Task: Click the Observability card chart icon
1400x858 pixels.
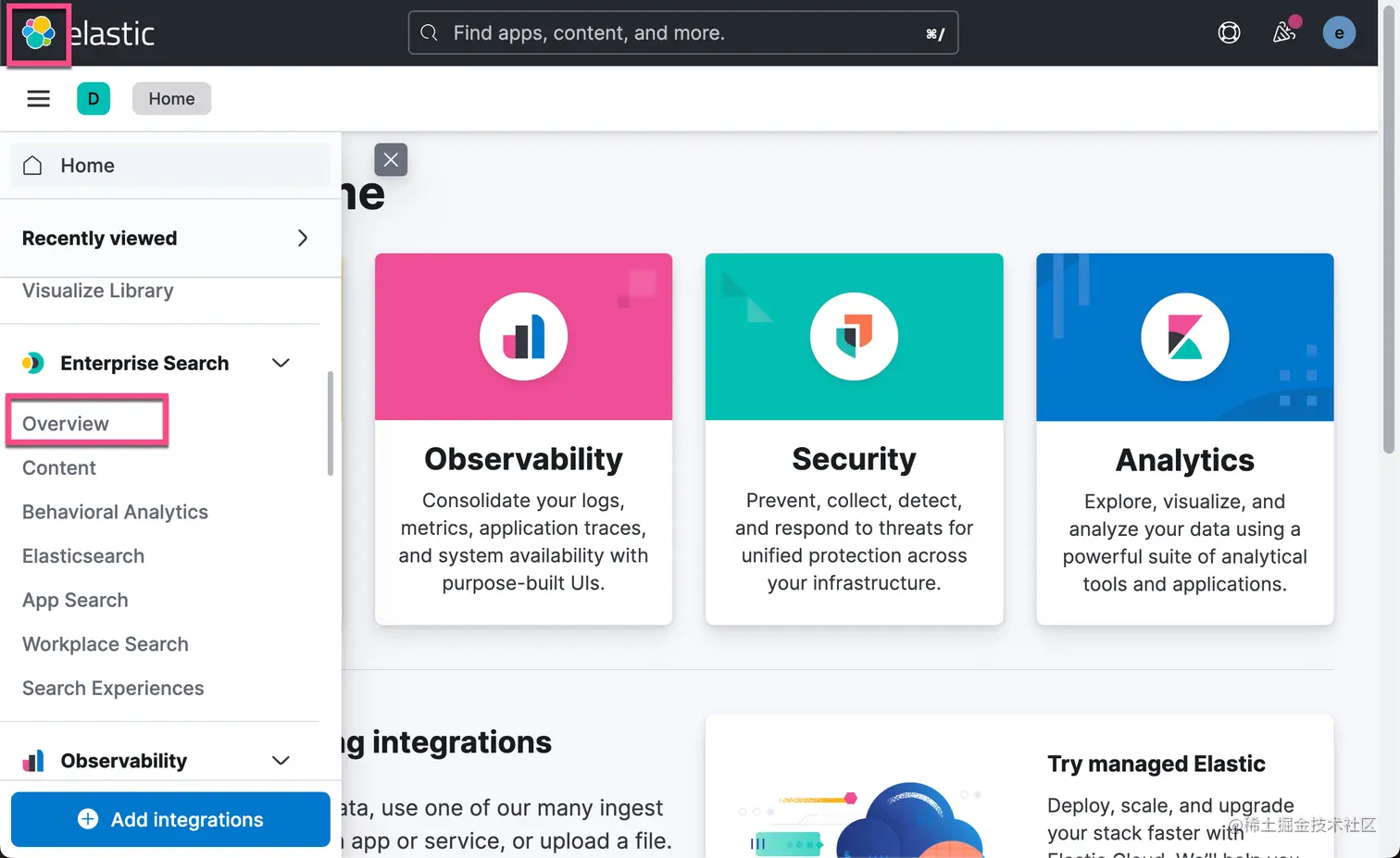Action: (523, 337)
